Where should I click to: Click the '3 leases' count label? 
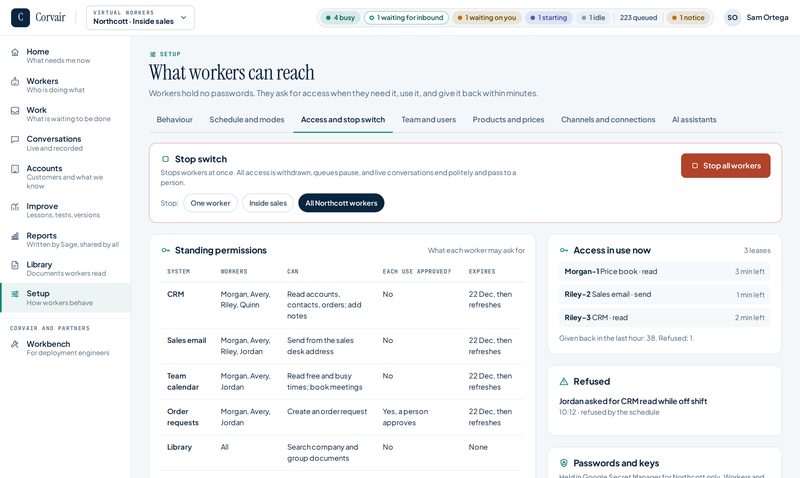coord(757,250)
